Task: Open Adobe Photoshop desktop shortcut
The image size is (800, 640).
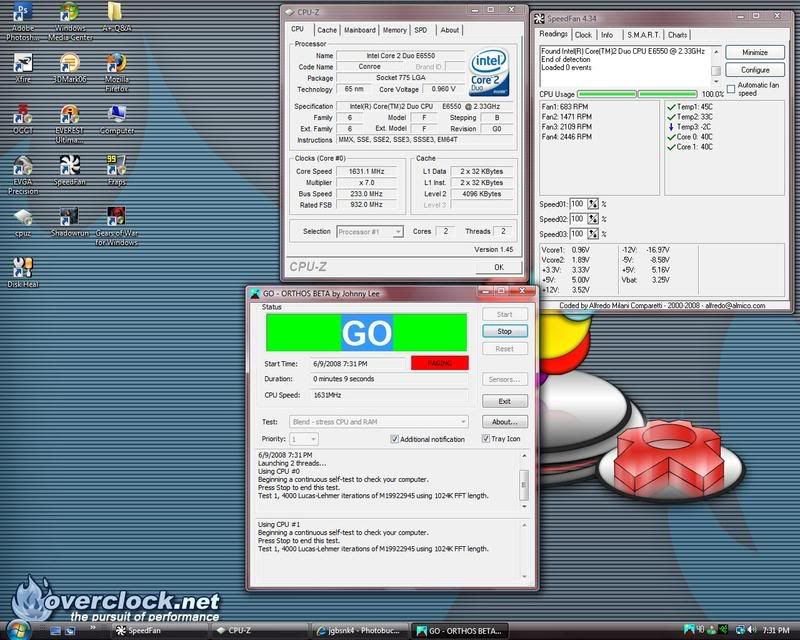Action: click(x=23, y=20)
